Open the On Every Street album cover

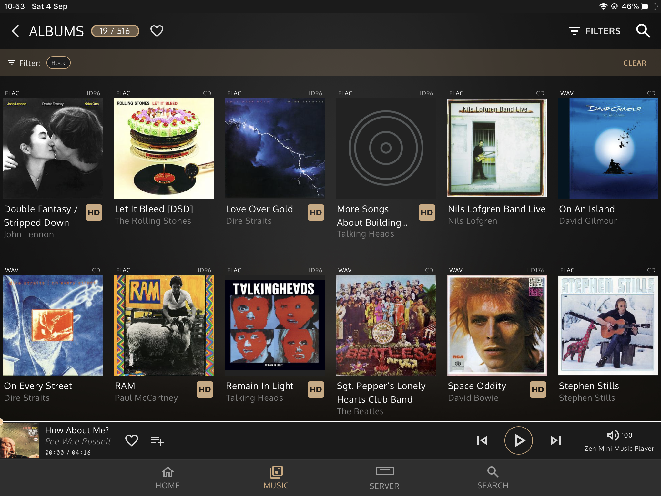click(x=53, y=325)
